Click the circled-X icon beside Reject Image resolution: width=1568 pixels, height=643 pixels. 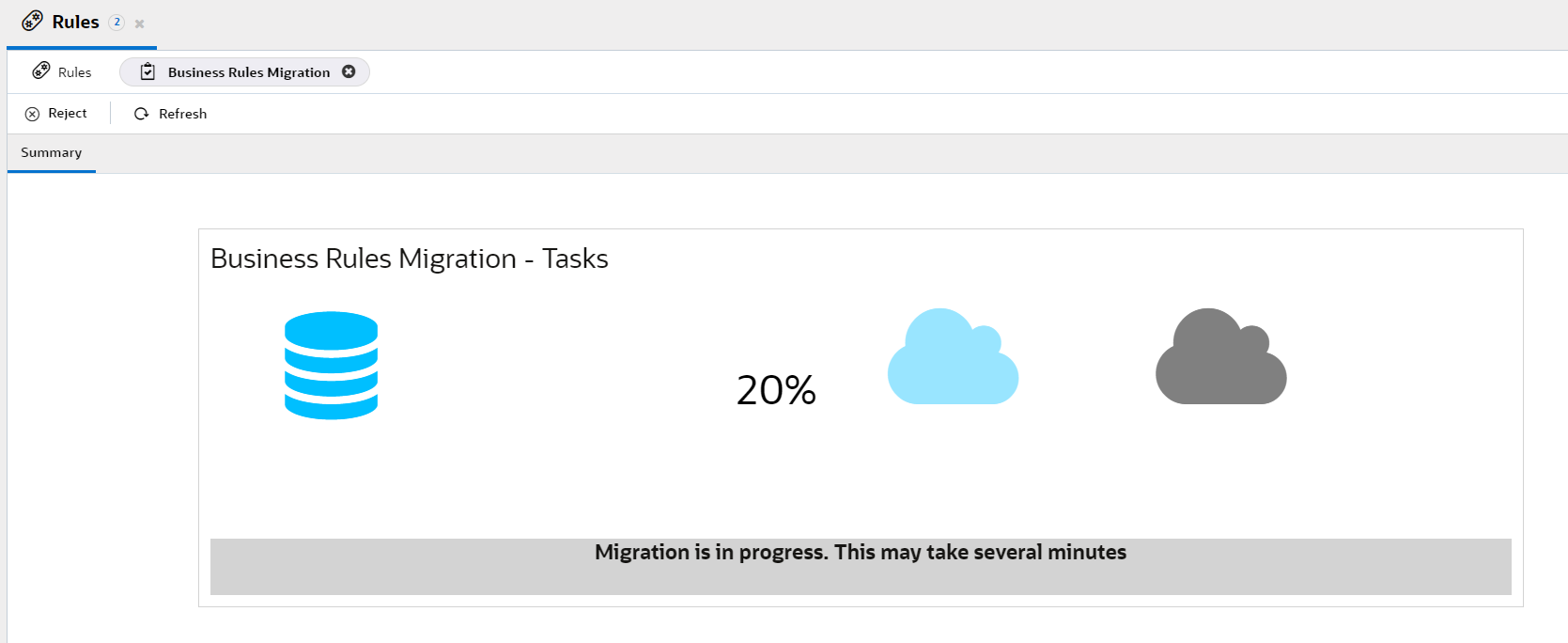pos(31,113)
